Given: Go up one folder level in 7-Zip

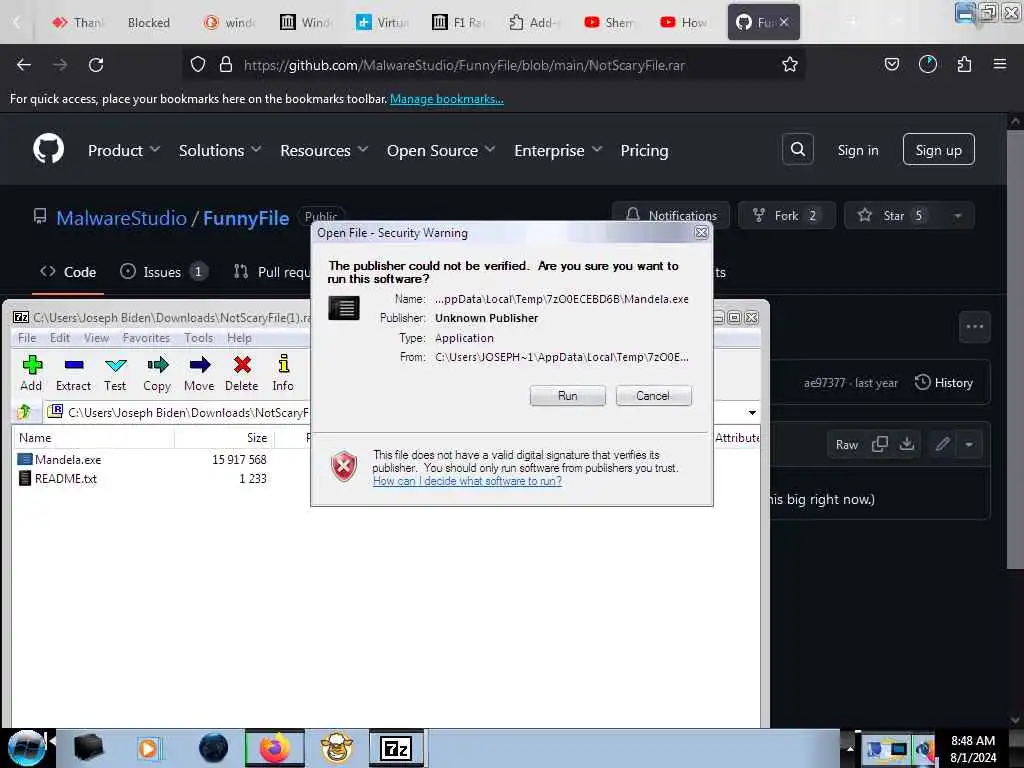Looking at the screenshot, I should [x=24, y=411].
